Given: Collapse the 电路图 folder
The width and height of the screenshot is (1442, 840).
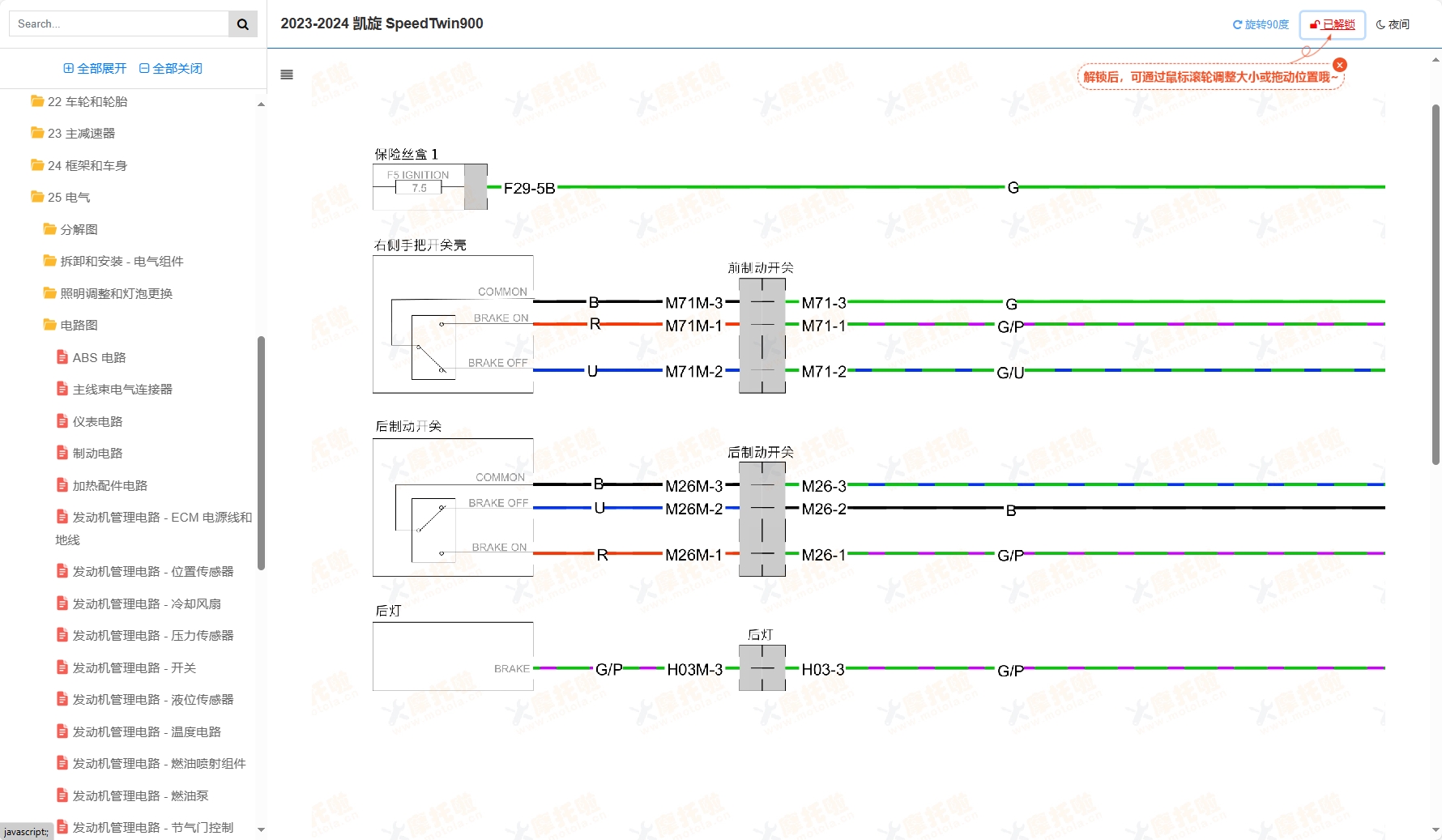Looking at the screenshot, I should [79, 326].
